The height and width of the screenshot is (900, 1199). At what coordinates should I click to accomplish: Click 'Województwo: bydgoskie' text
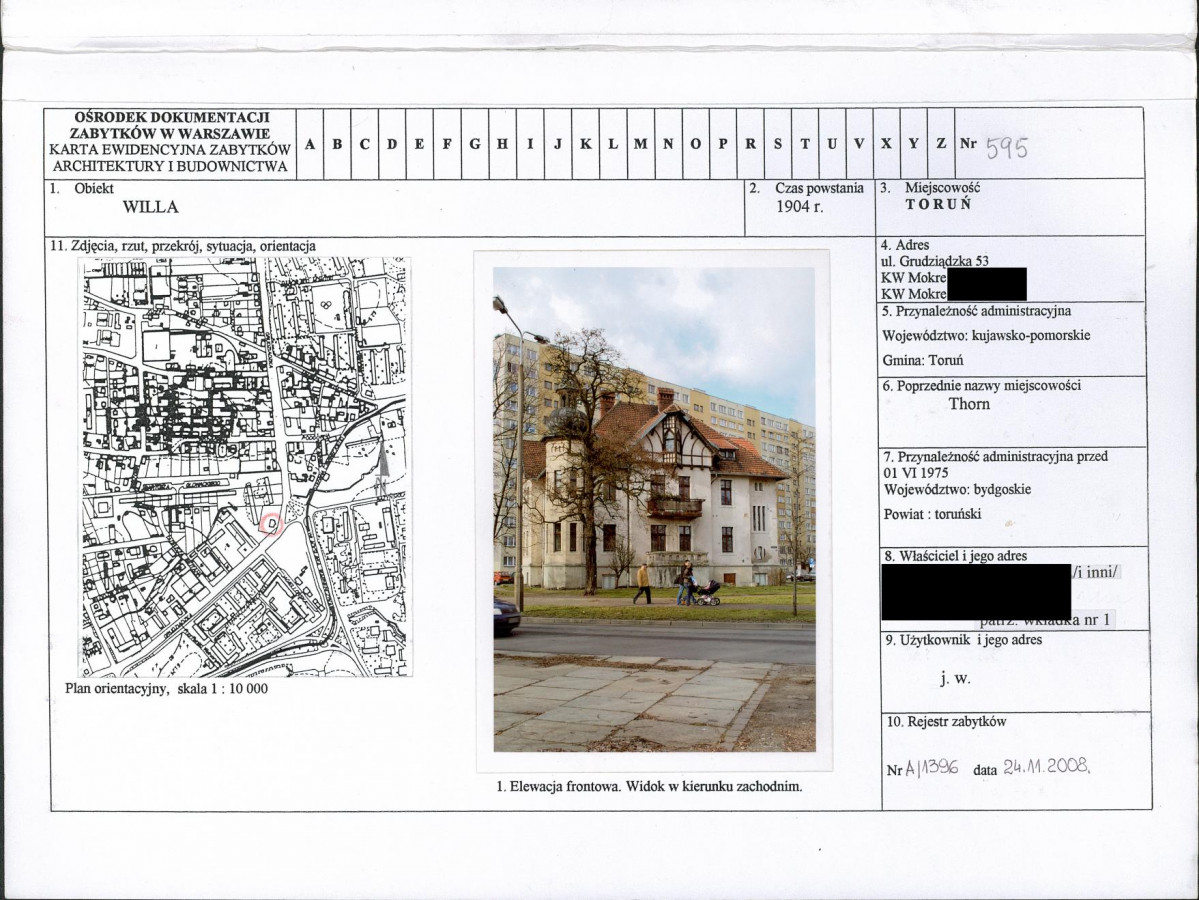(957, 489)
